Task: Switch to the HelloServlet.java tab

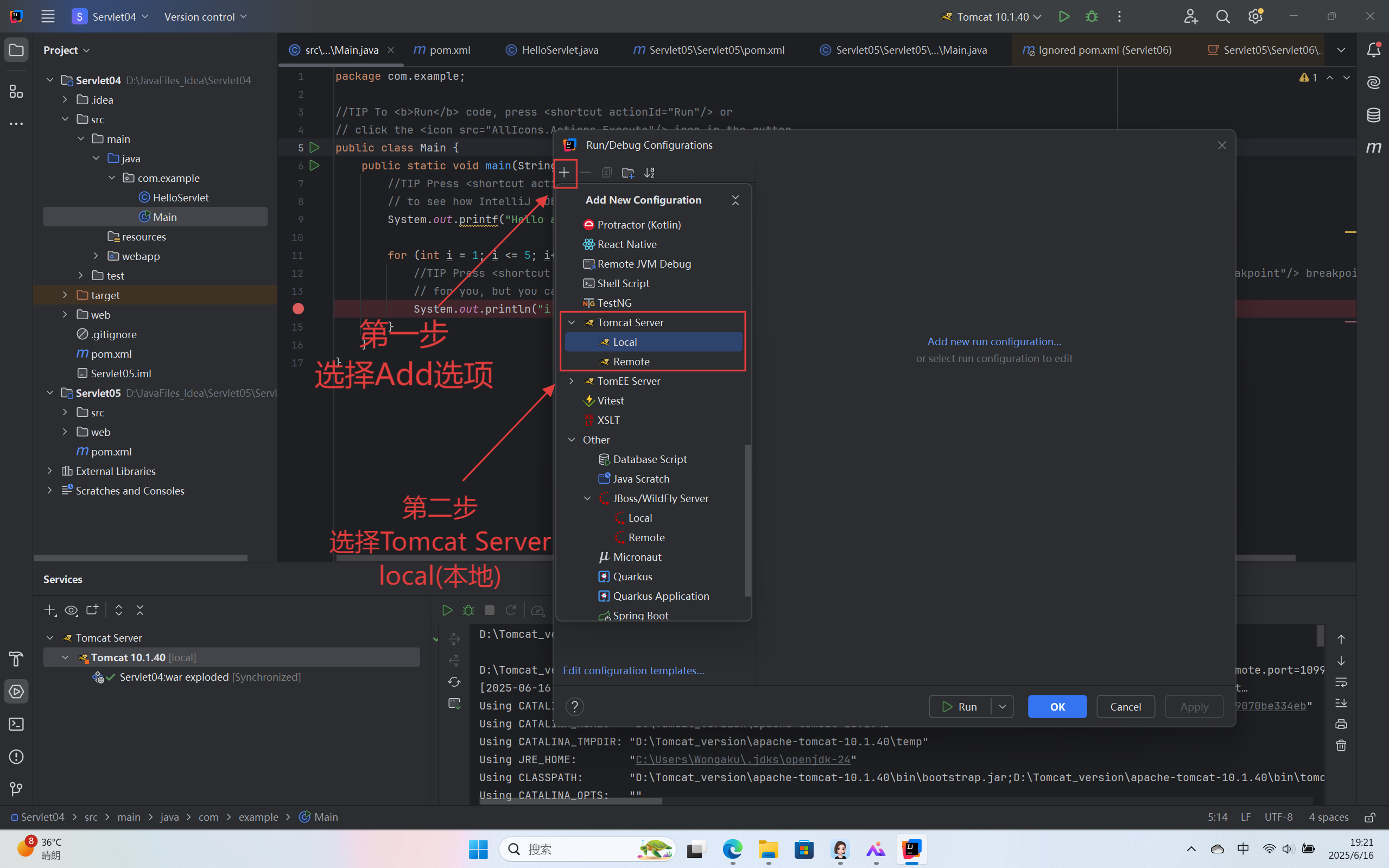Action: [559, 50]
